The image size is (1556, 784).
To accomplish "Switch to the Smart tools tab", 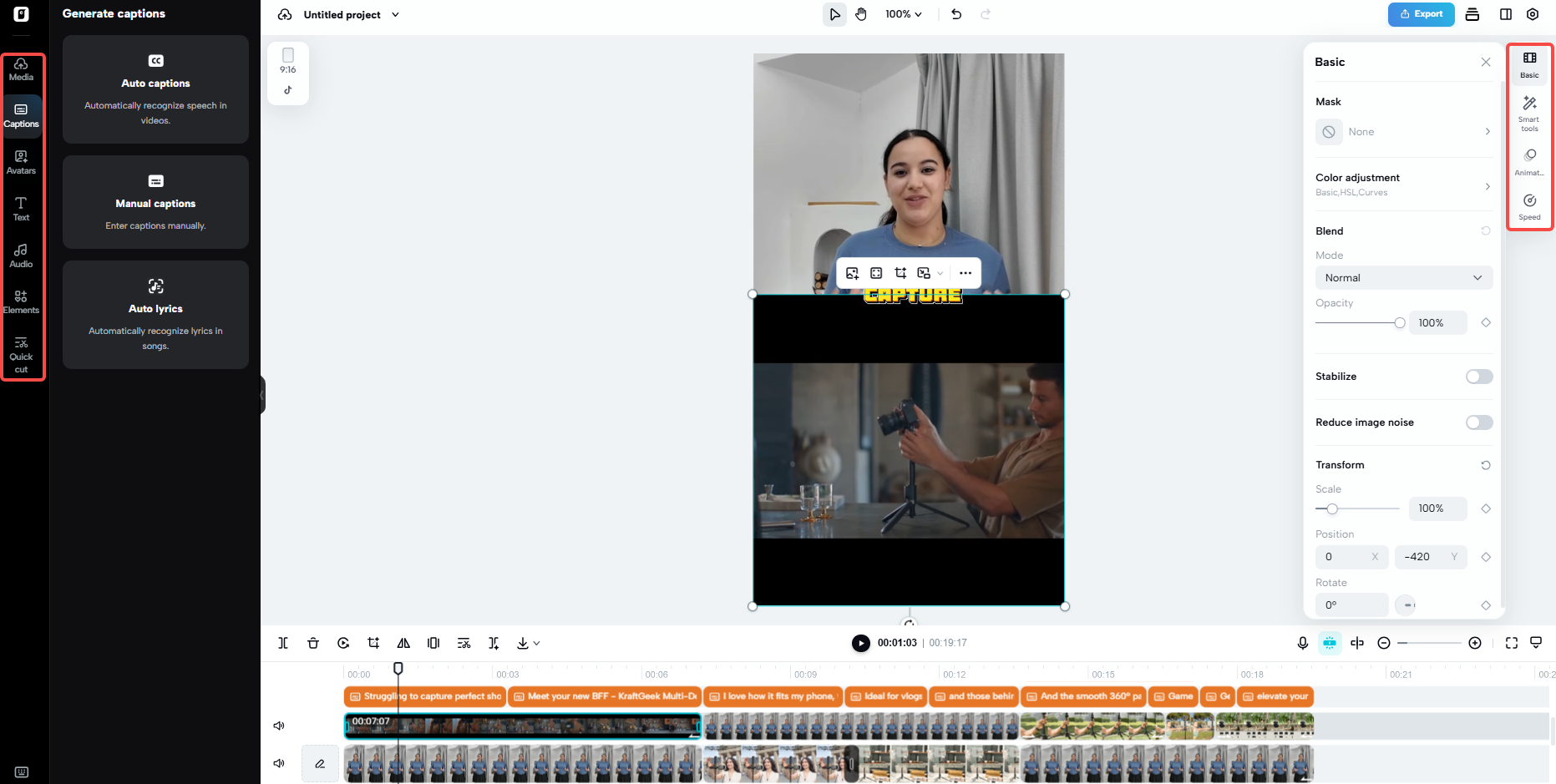I will point(1529,114).
